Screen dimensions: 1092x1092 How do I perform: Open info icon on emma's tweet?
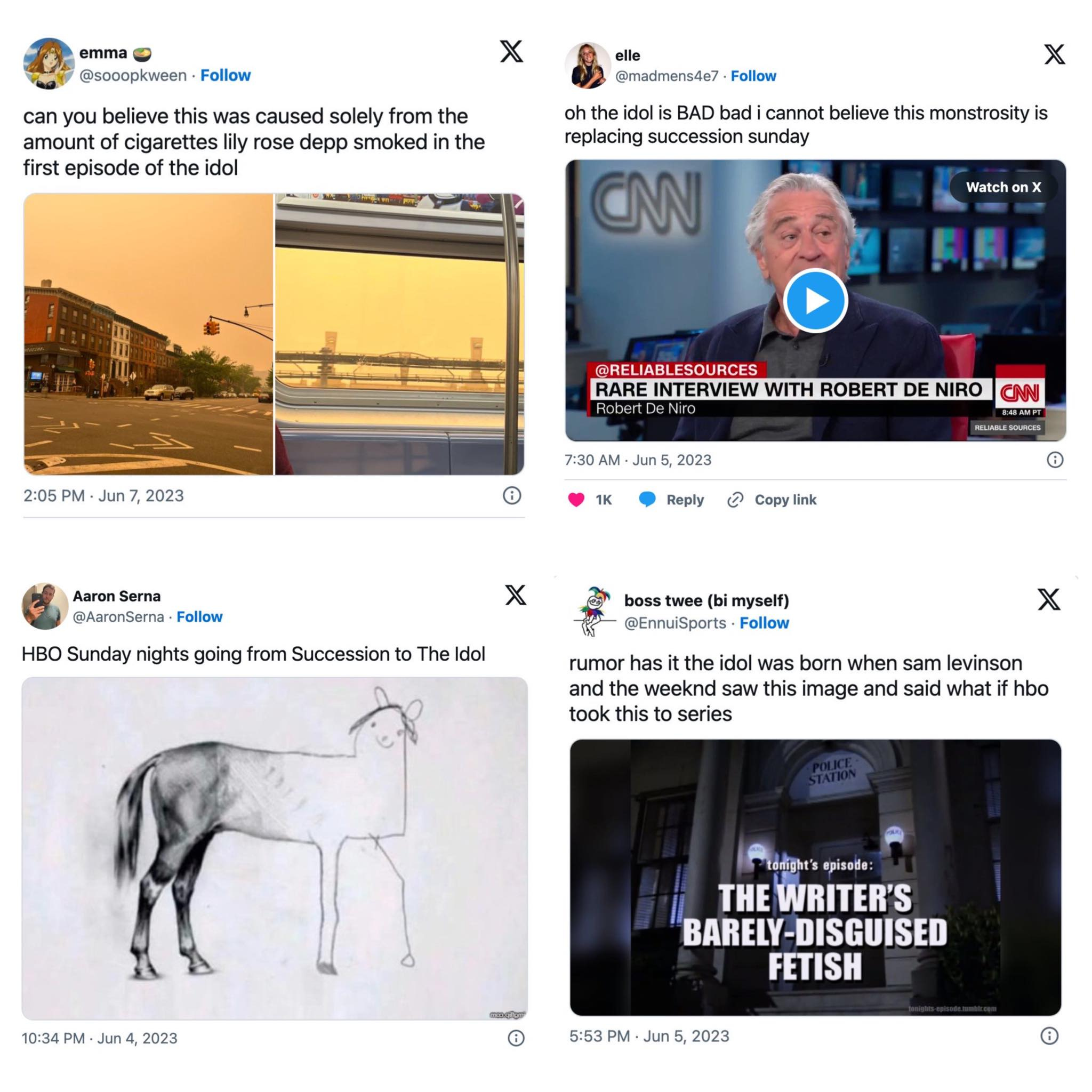[x=511, y=496]
